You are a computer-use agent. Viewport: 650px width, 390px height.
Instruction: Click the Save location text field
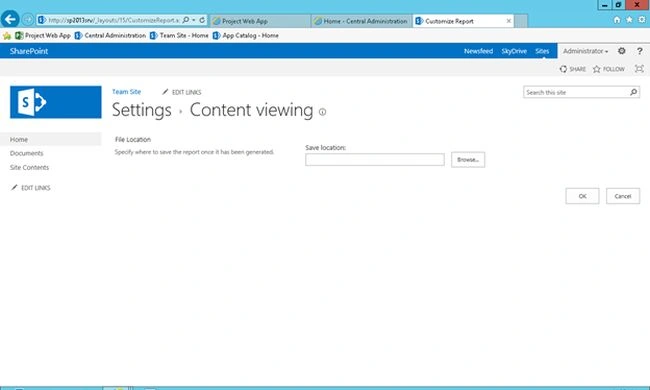(x=375, y=160)
